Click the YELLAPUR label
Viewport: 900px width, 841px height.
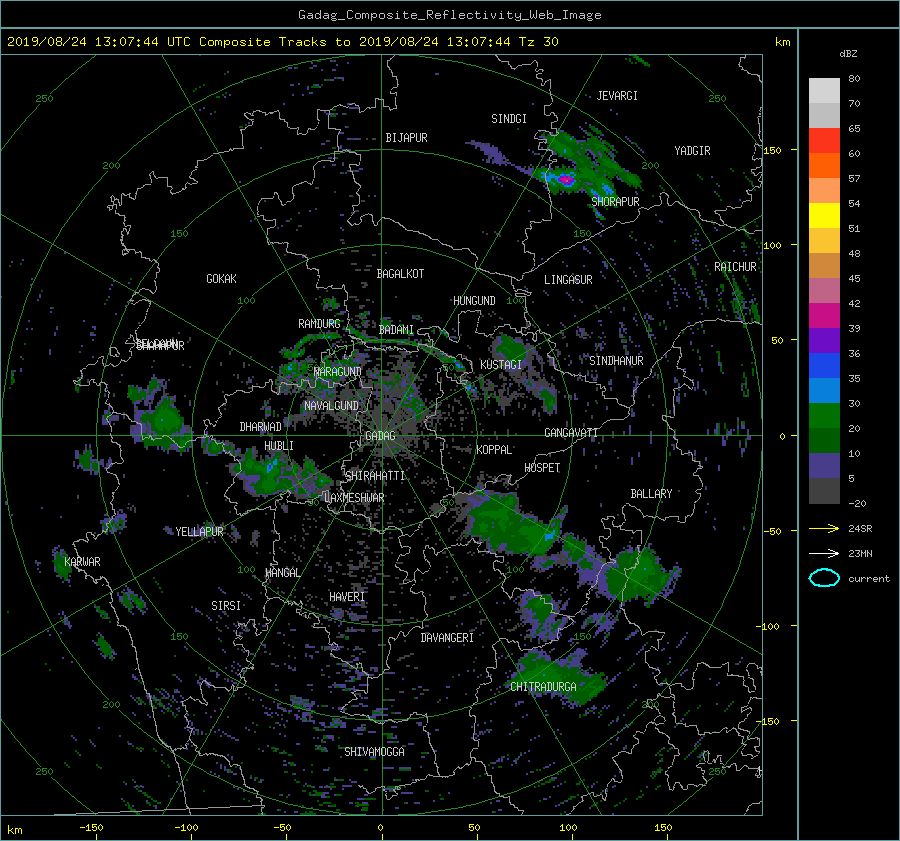click(199, 532)
